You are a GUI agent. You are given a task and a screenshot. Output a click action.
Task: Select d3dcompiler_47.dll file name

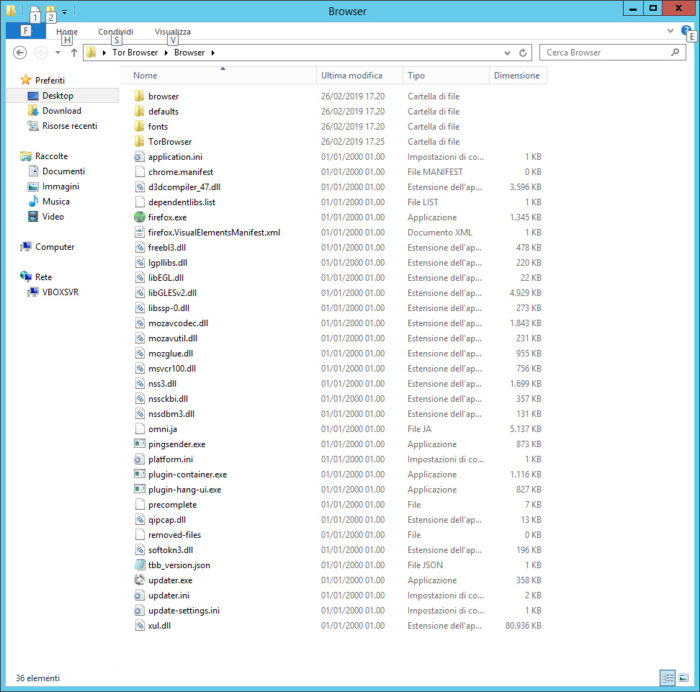[x=184, y=187]
